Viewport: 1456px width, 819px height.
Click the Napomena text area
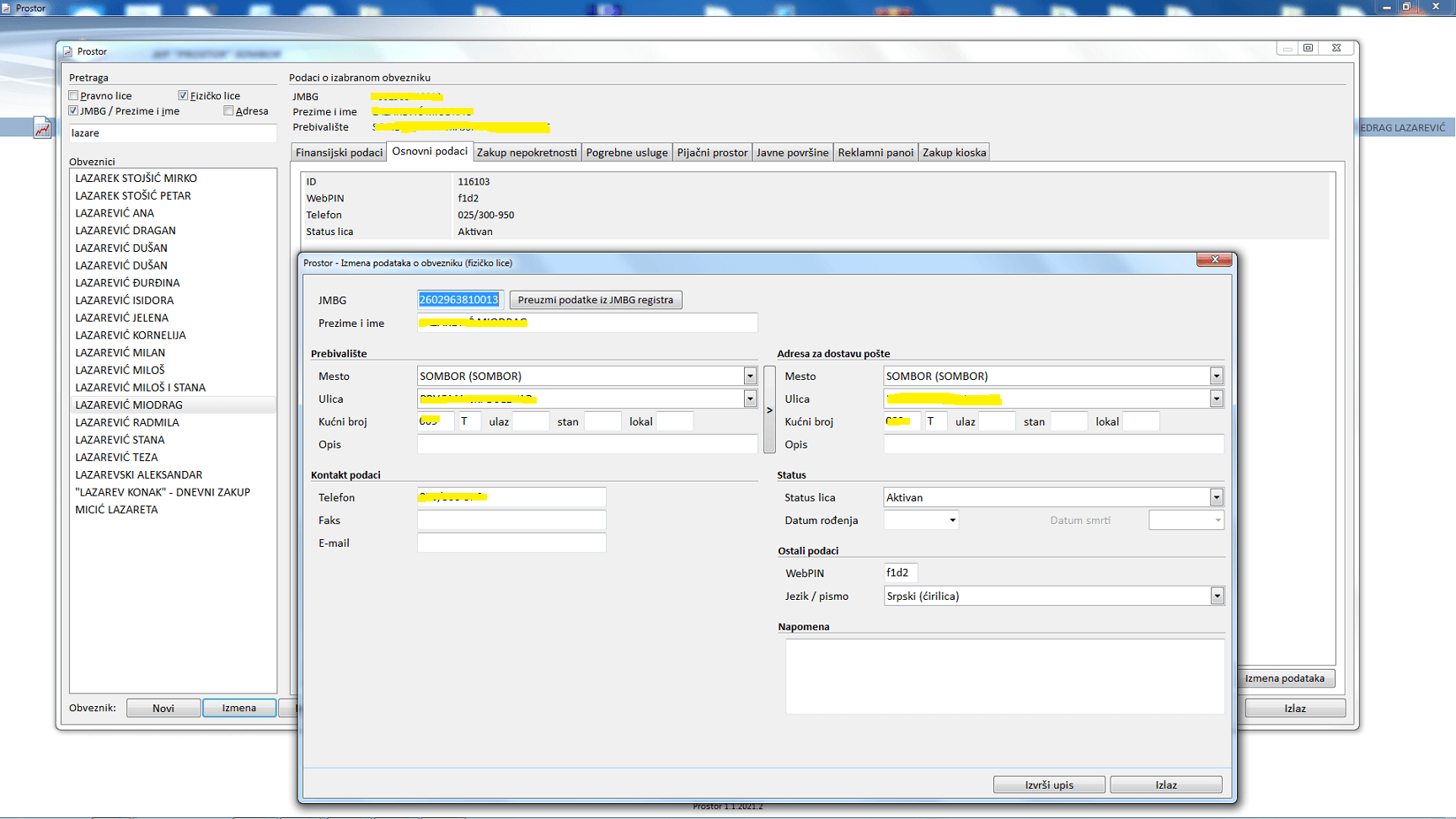click(1005, 677)
